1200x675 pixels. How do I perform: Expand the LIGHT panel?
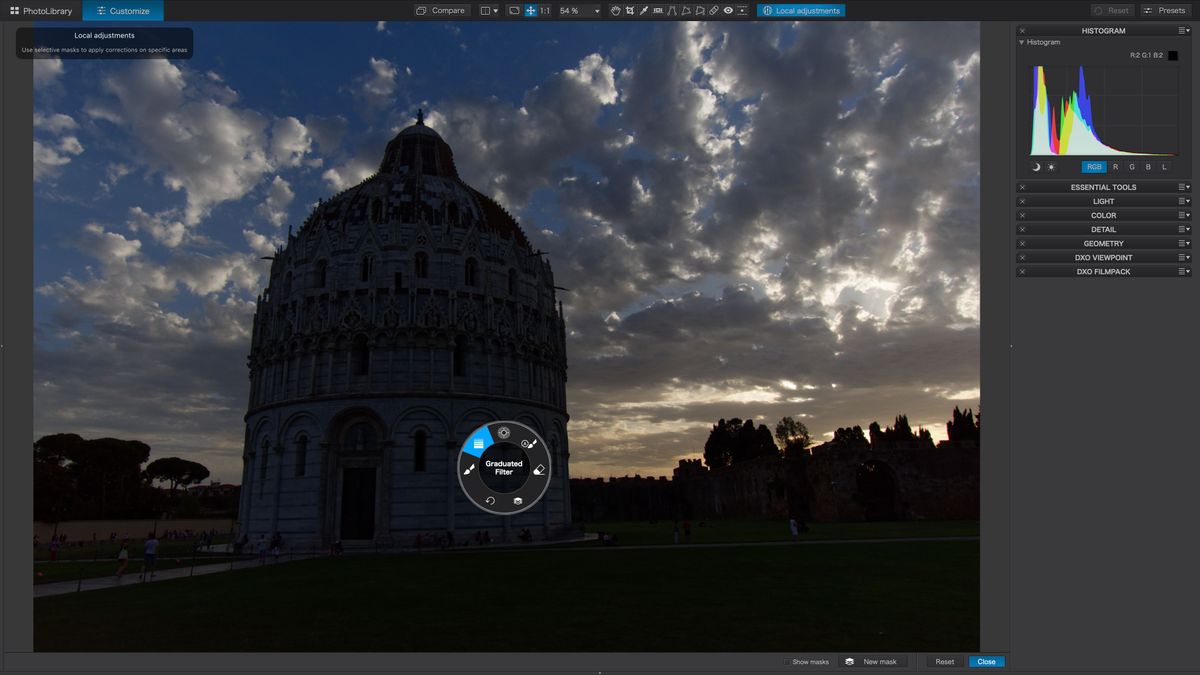coord(1103,201)
